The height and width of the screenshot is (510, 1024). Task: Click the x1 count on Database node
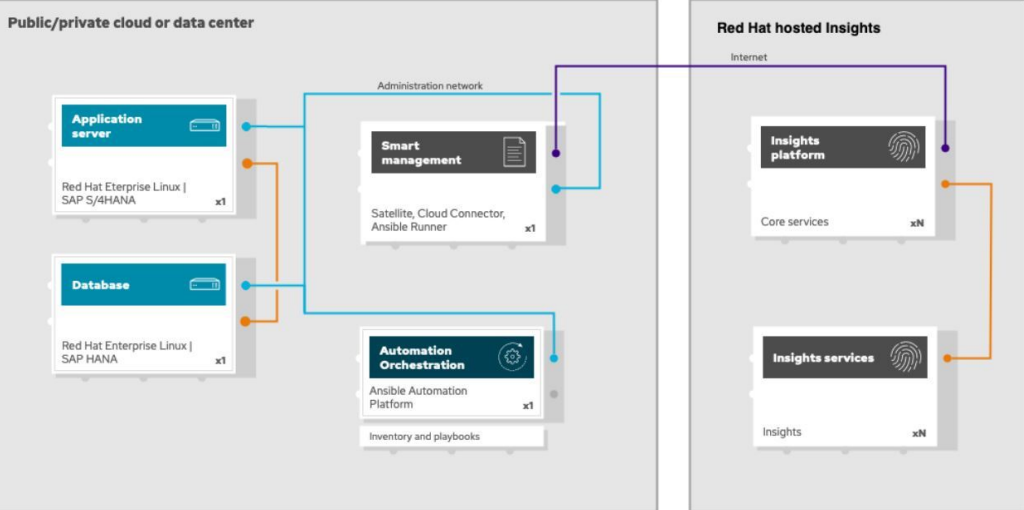coord(220,360)
